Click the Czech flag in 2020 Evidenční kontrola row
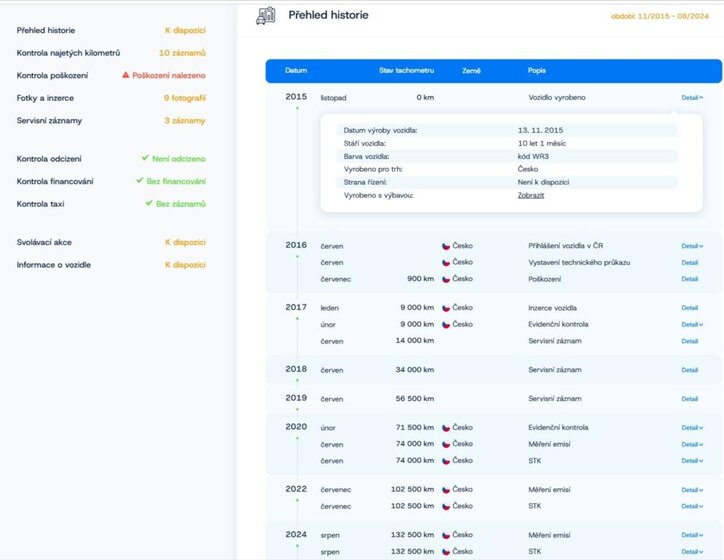 [x=446, y=427]
